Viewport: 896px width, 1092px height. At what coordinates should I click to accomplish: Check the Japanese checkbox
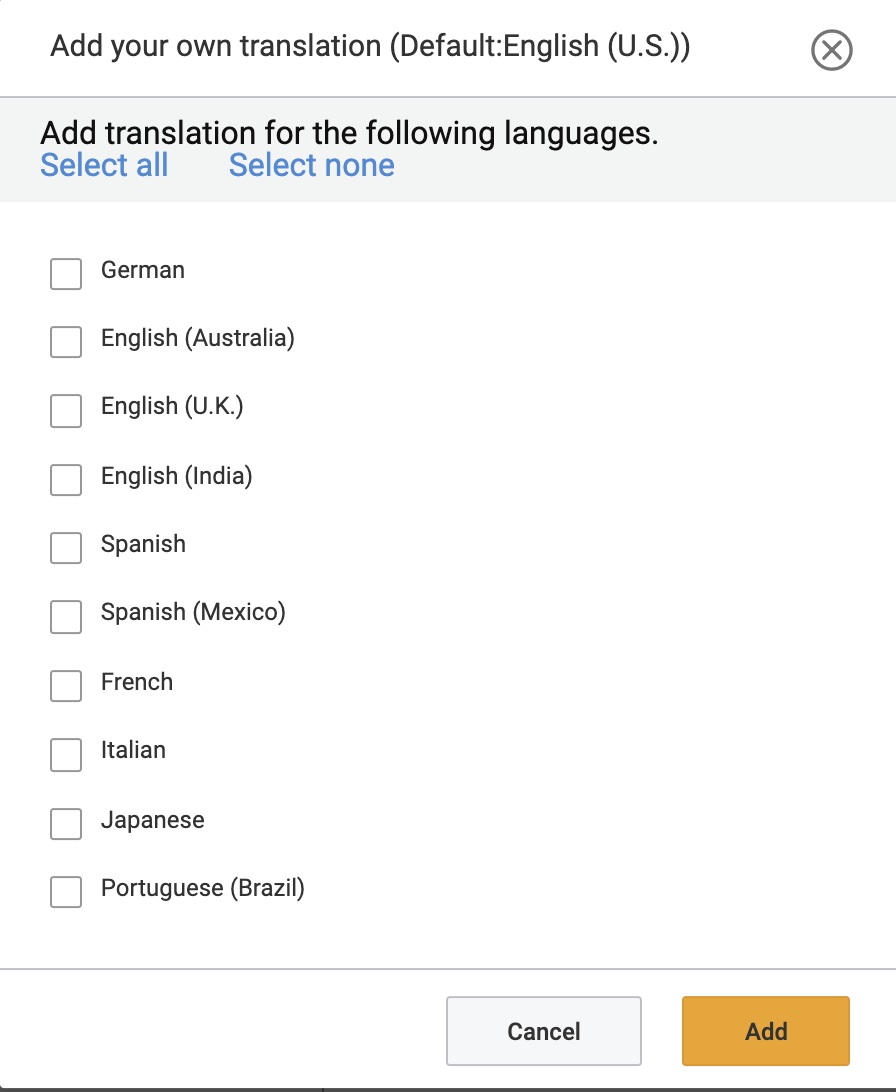tap(66, 824)
